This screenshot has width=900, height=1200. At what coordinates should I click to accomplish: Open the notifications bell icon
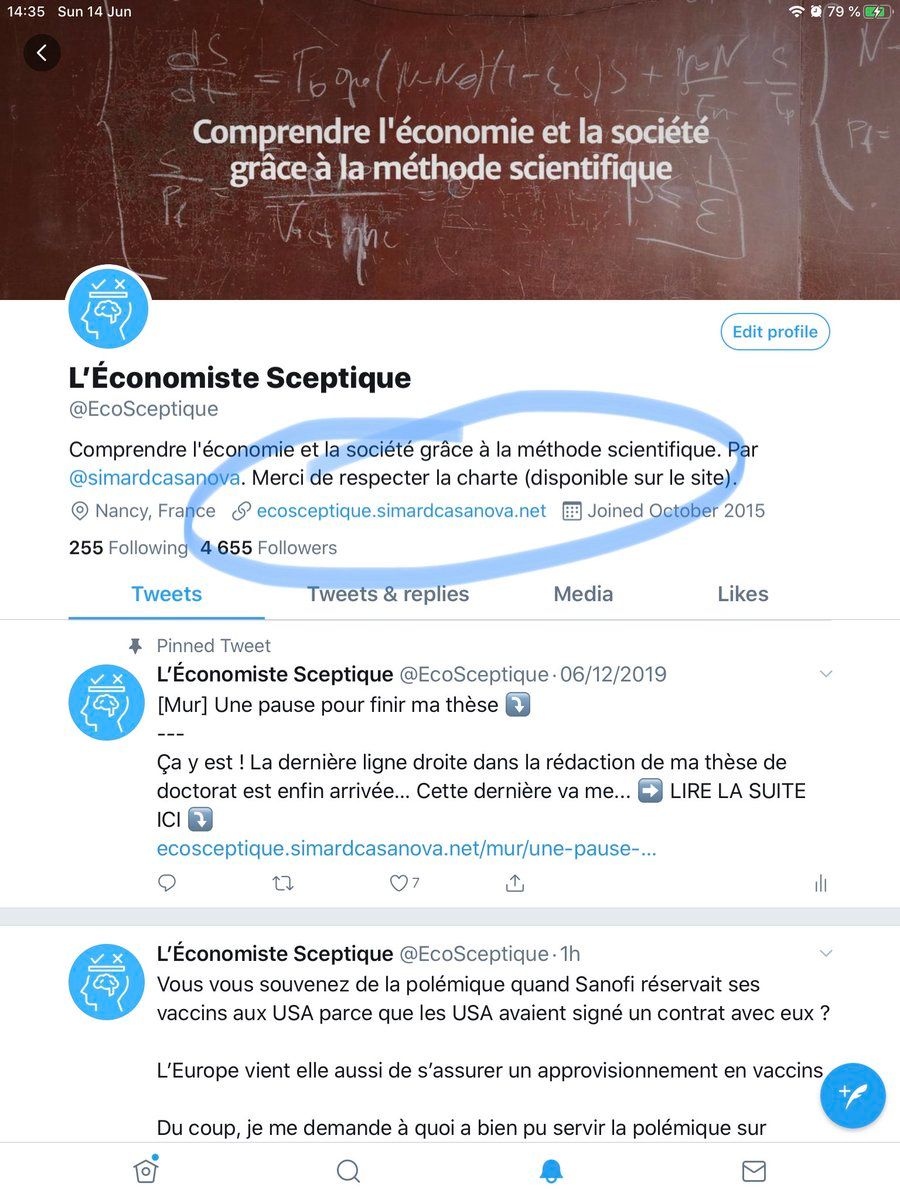[551, 1170]
